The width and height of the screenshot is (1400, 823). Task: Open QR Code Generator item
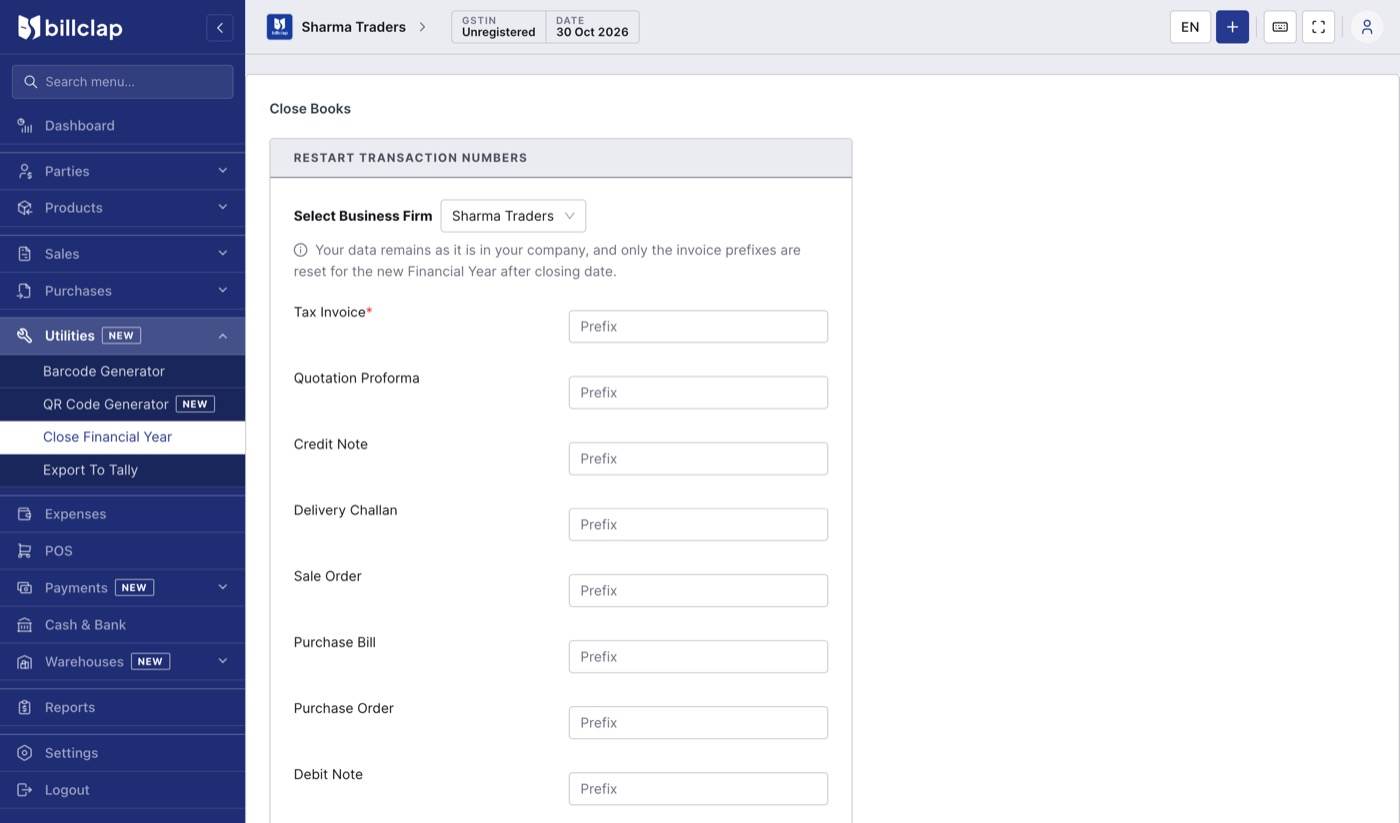tap(122, 404)
